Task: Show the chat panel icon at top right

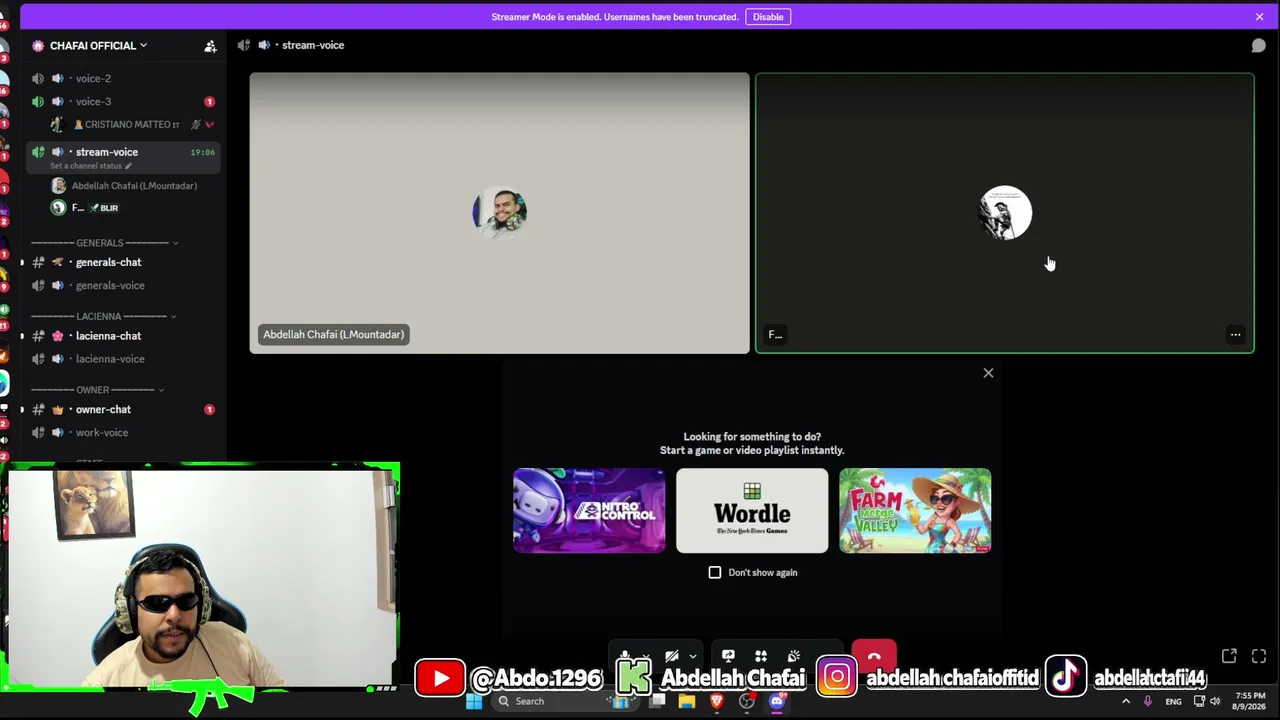Action: tap(1259, 46)
